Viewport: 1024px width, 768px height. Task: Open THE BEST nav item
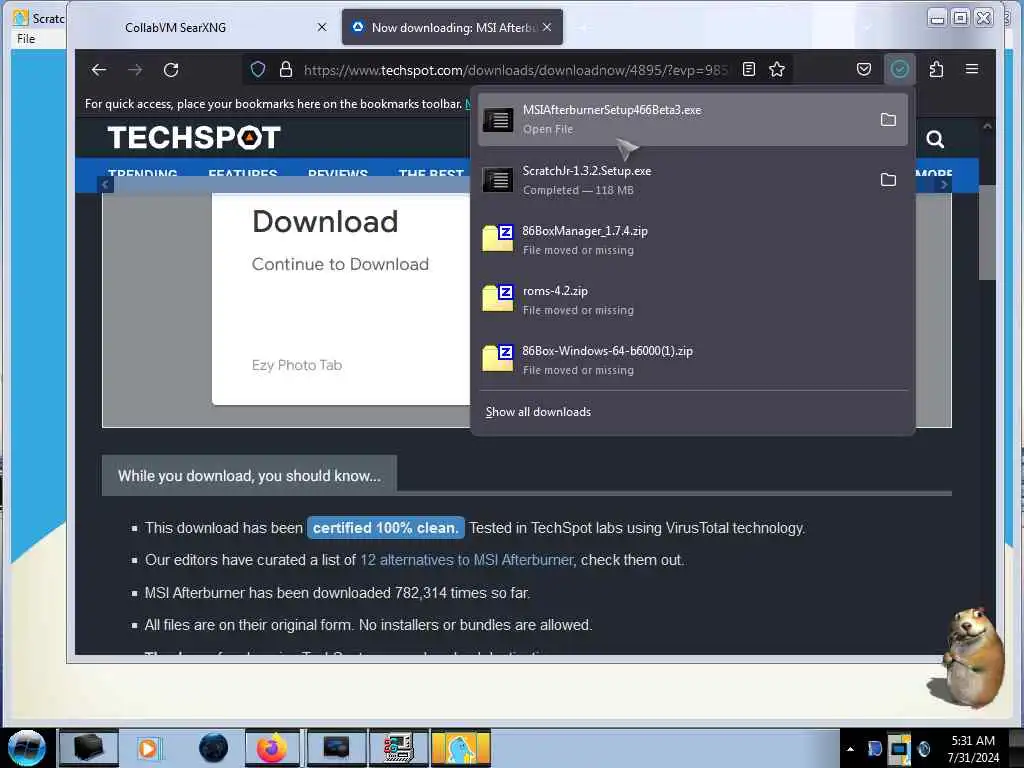pos(431,174)
